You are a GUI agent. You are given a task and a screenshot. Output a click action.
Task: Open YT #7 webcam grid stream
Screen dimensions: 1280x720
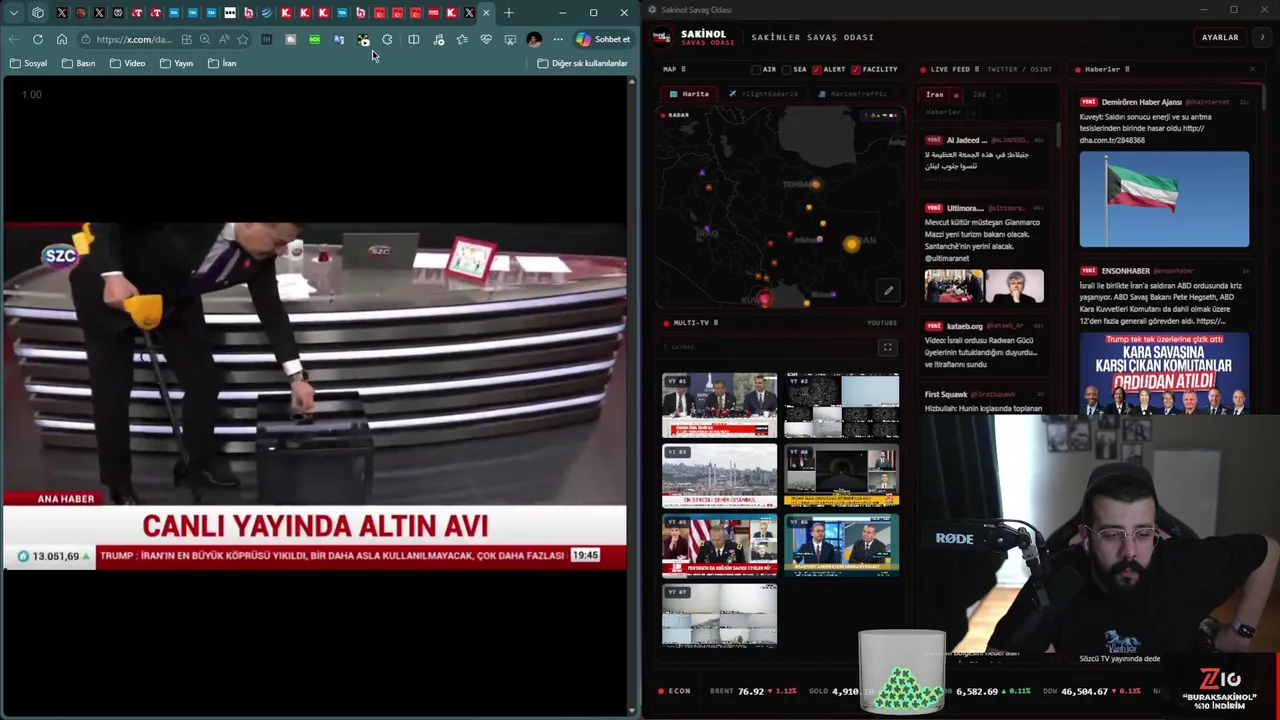tap(719, 616)
